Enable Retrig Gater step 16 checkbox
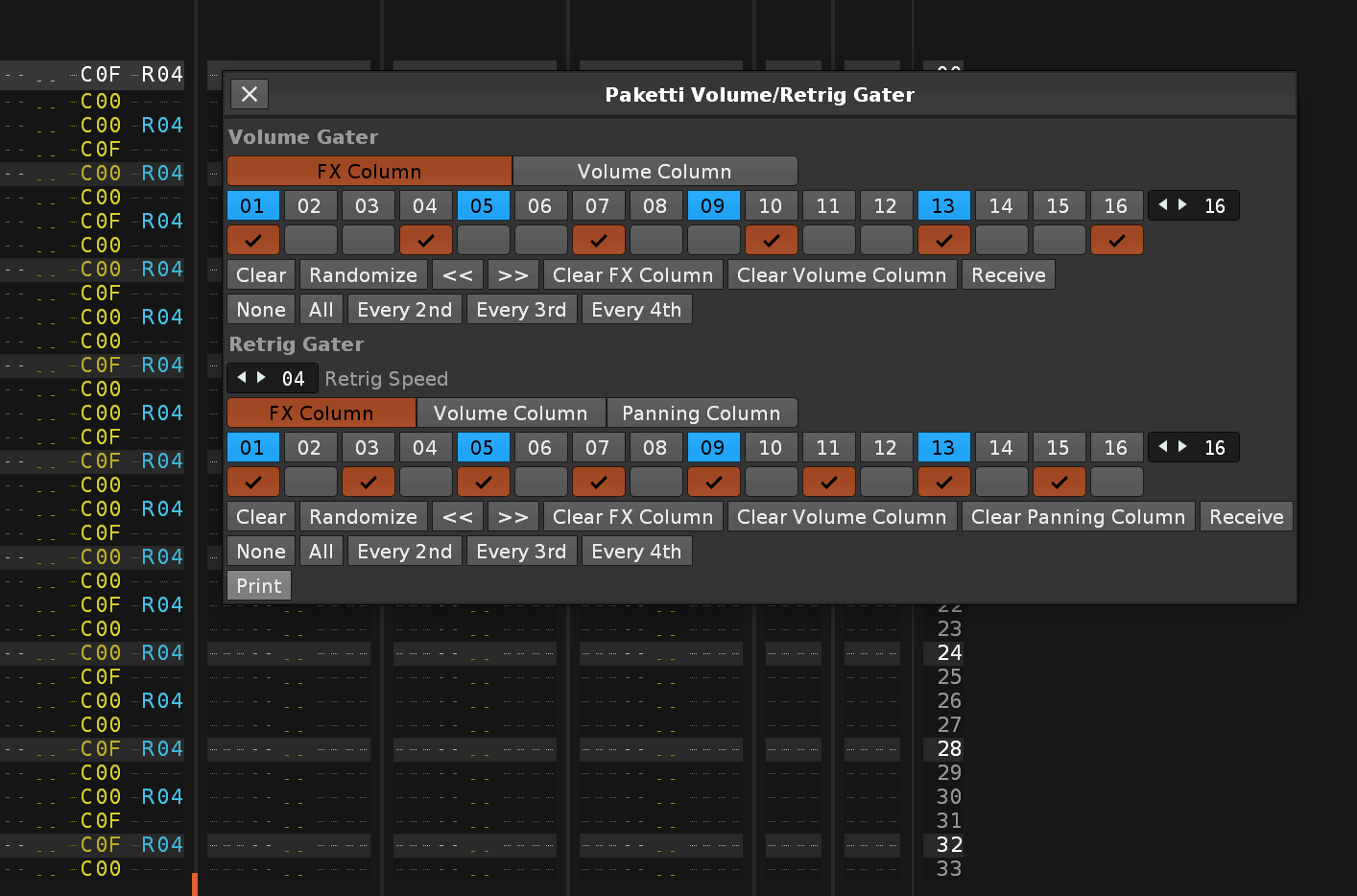This screenshot has width=1357, height=896. click(x=1117, y=483)
